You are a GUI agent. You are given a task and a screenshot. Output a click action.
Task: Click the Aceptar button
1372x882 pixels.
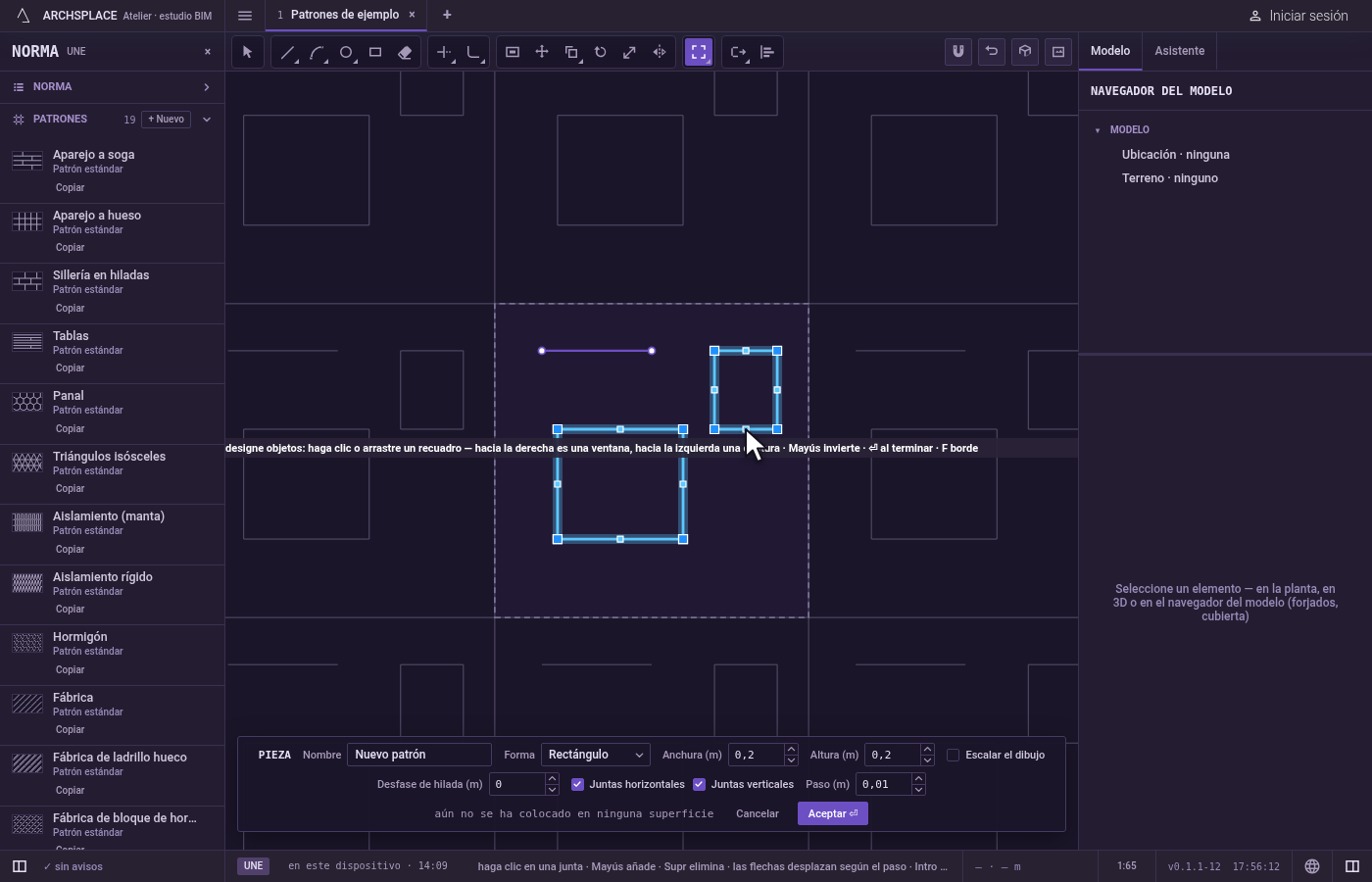833,813
